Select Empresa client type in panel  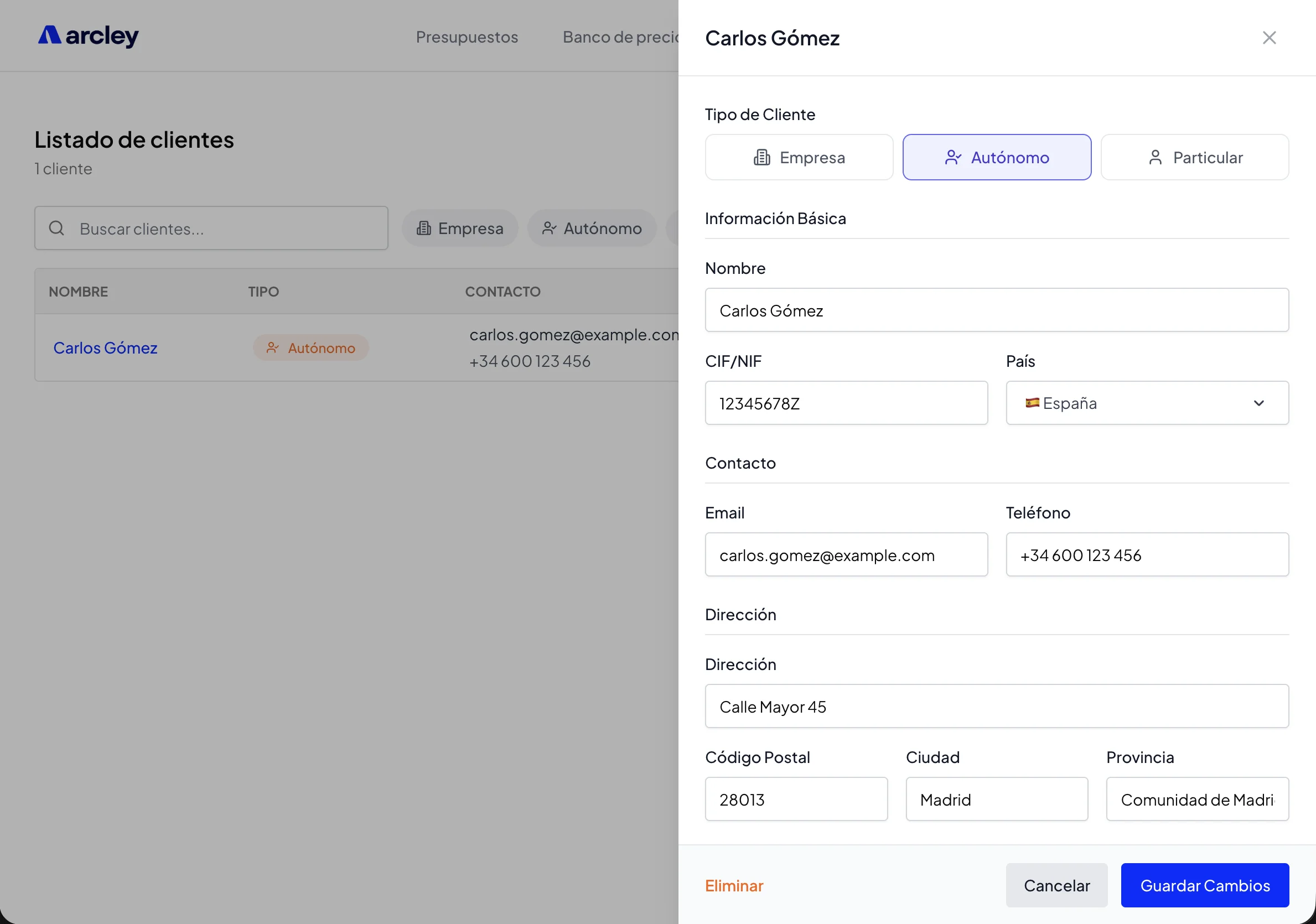click(x=799, y=157)
